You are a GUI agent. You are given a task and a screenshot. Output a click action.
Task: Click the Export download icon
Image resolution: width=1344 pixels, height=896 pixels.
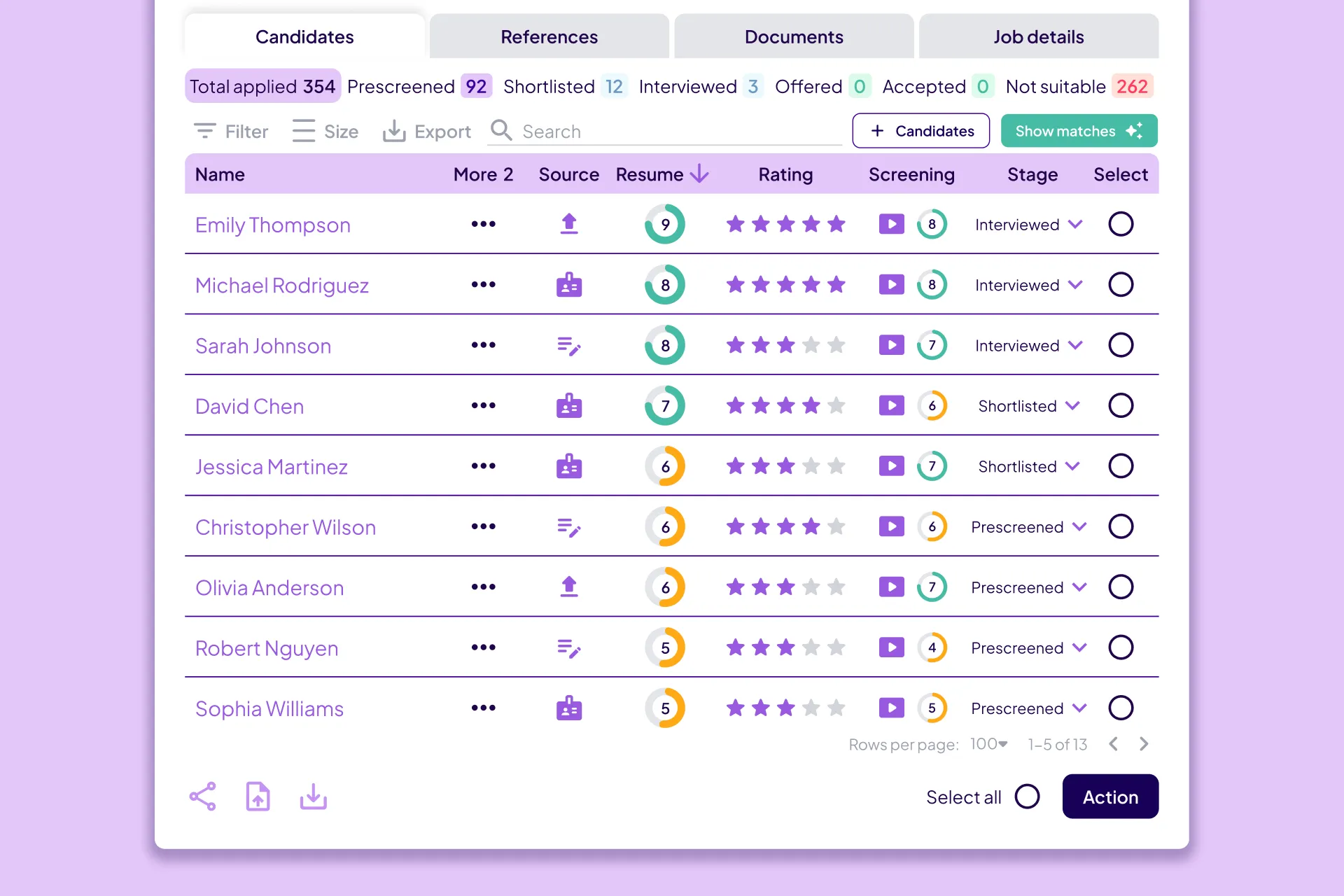click(394, 131)
